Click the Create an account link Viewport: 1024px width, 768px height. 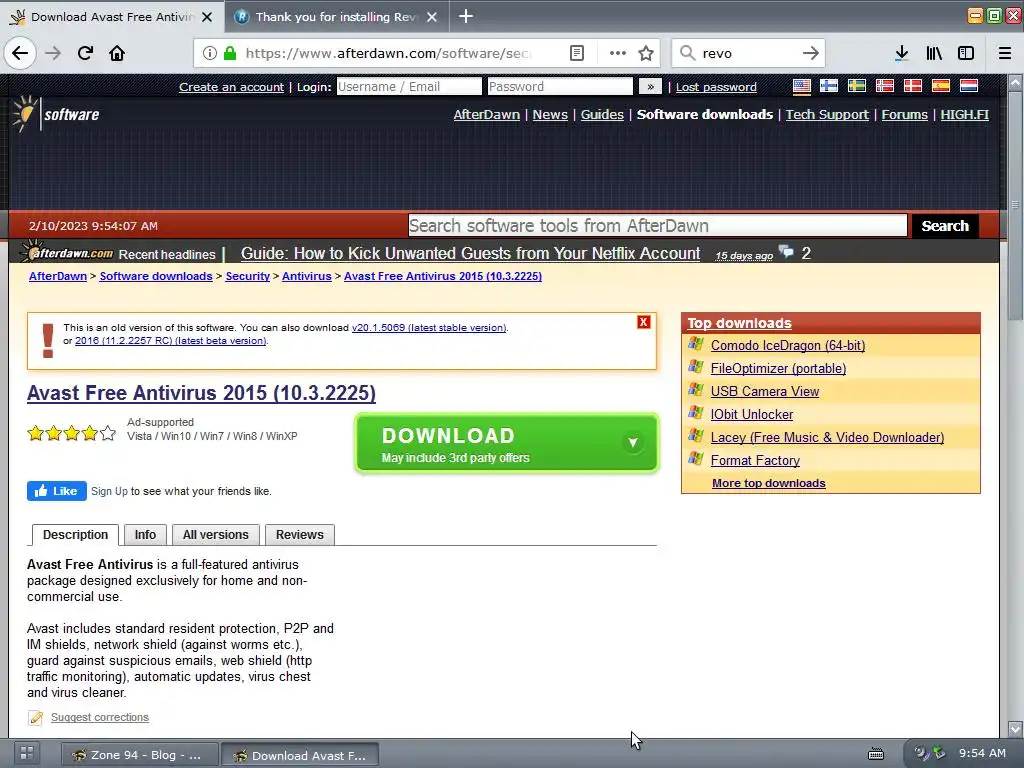coord(231,87)
